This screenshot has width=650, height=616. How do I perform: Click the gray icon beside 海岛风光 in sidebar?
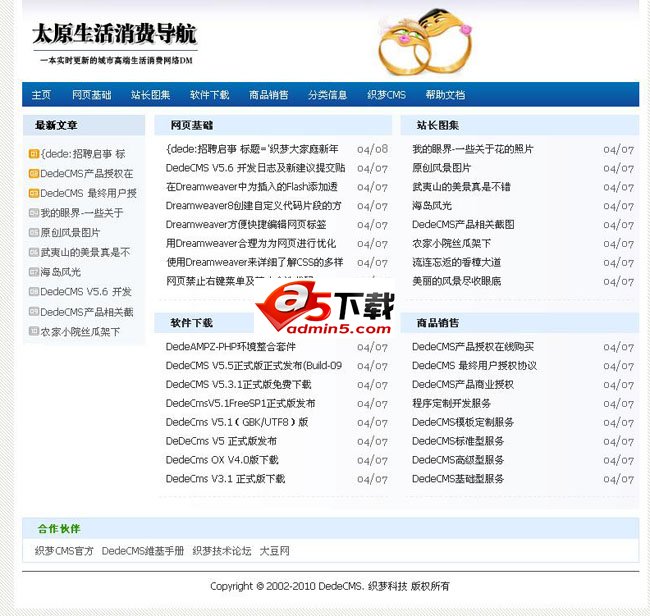[x=34, y=272]
